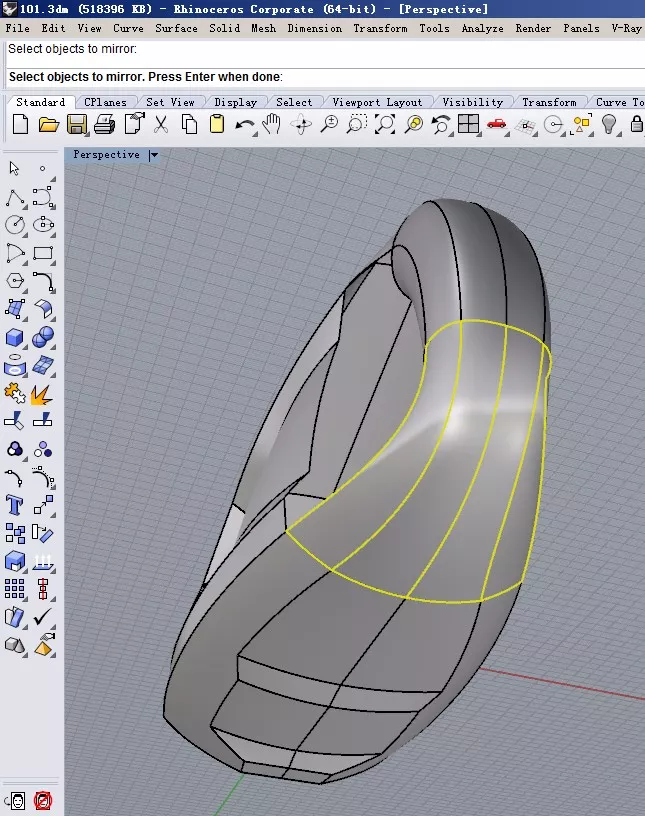Toggle the four-viewport layout icon
645x816 pixels.
coord(469,125)
